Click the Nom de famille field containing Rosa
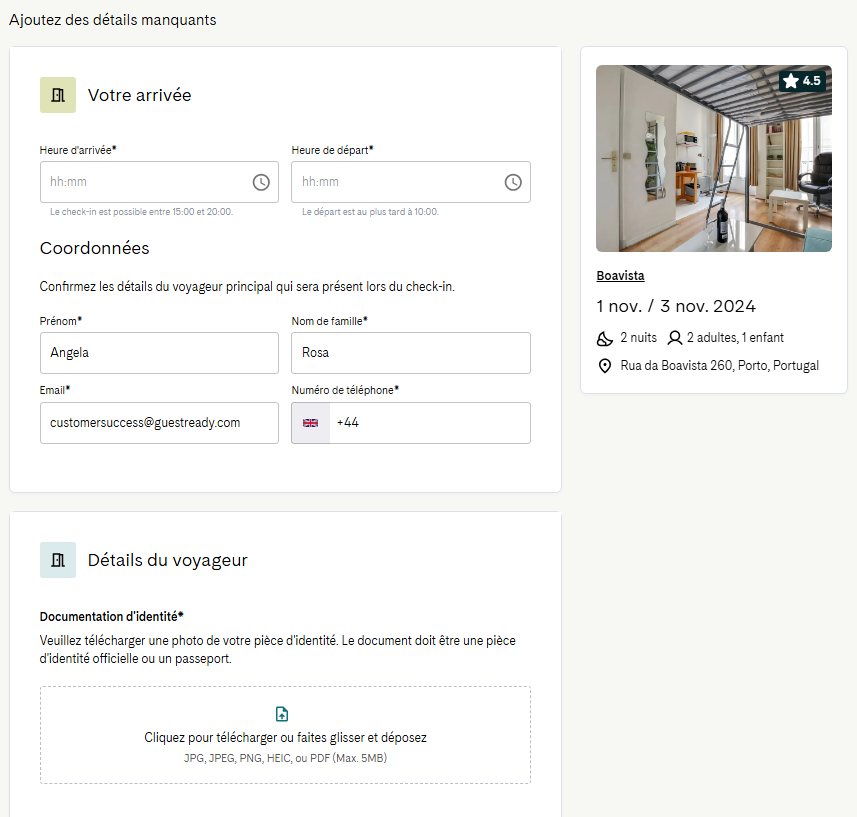The width and height of the screenshot is (857, 817). click(x=411, y=353)
